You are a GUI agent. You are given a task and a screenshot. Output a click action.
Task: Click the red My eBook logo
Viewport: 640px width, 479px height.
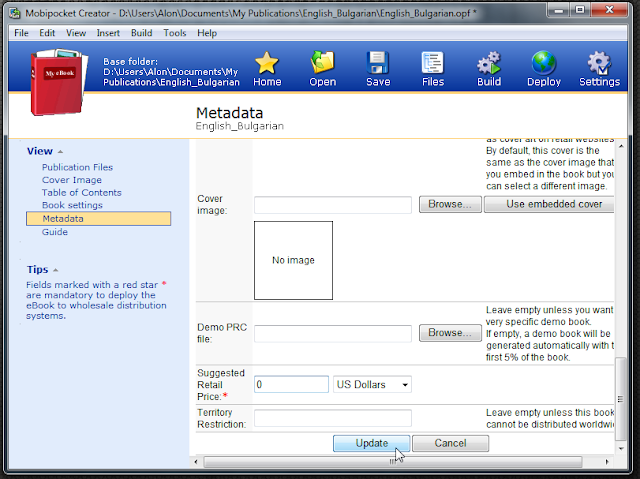(x=59, y=82)
